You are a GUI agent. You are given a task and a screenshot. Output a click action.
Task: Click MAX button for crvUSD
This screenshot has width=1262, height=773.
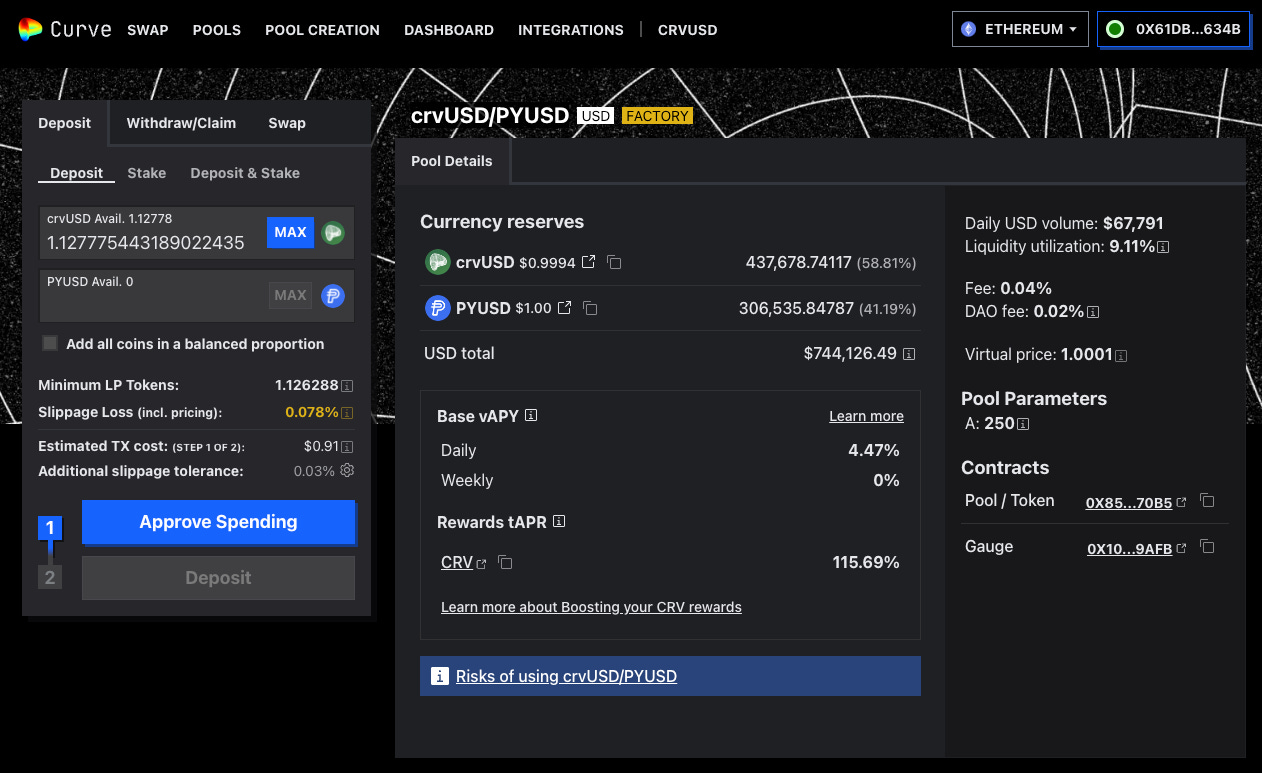coord(291,232)
